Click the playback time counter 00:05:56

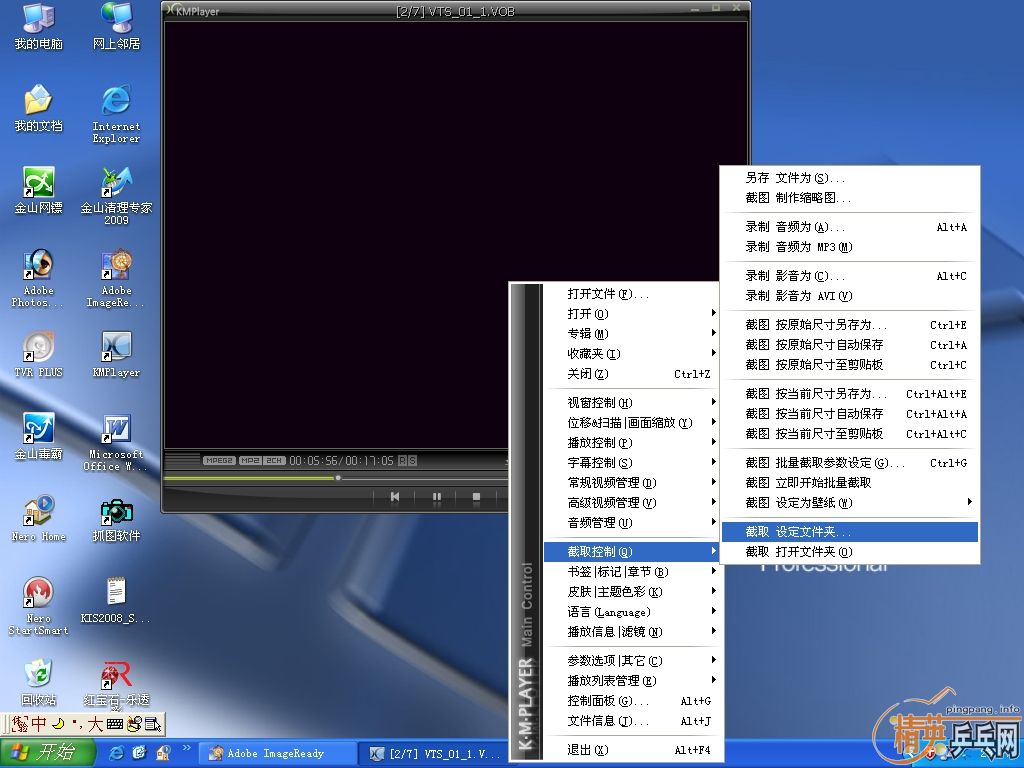click(x=314, y=460)
